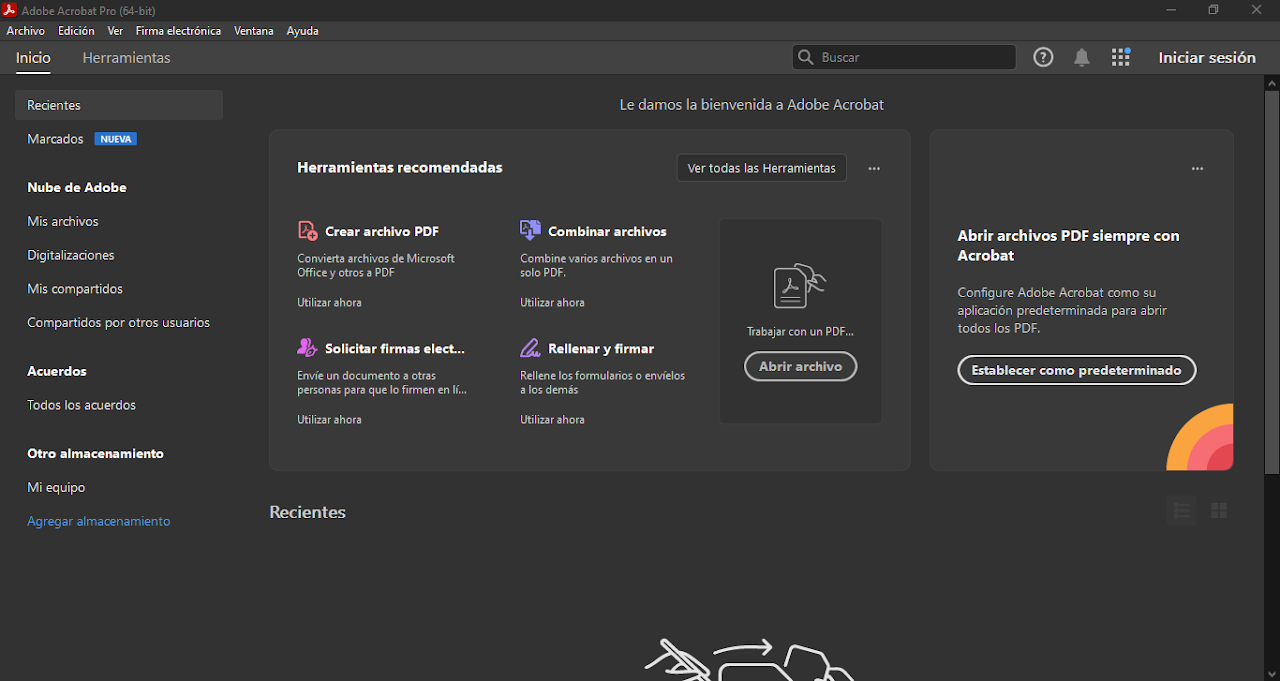1280x681 pixels.
Task: Click the Crear archivo PDF title
Action: click(382, 231)
